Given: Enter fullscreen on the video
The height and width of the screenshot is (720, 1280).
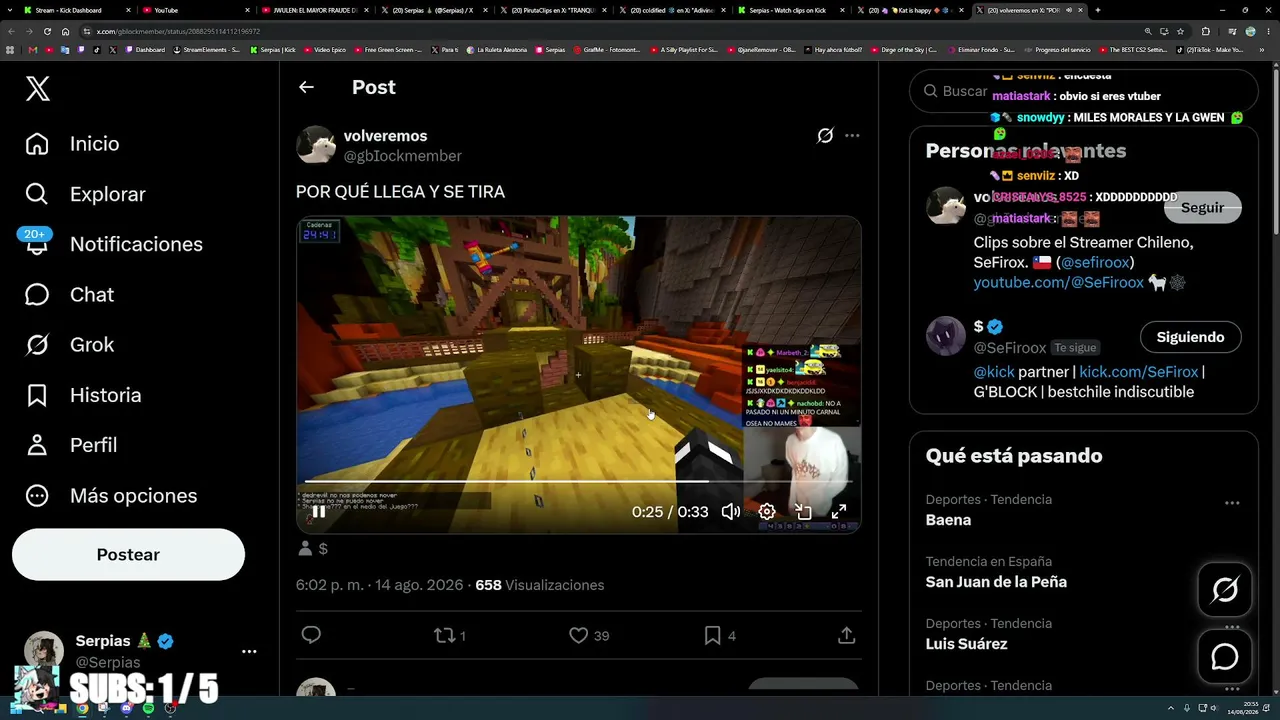Looking at the screenshot, I should click(839, 512).
